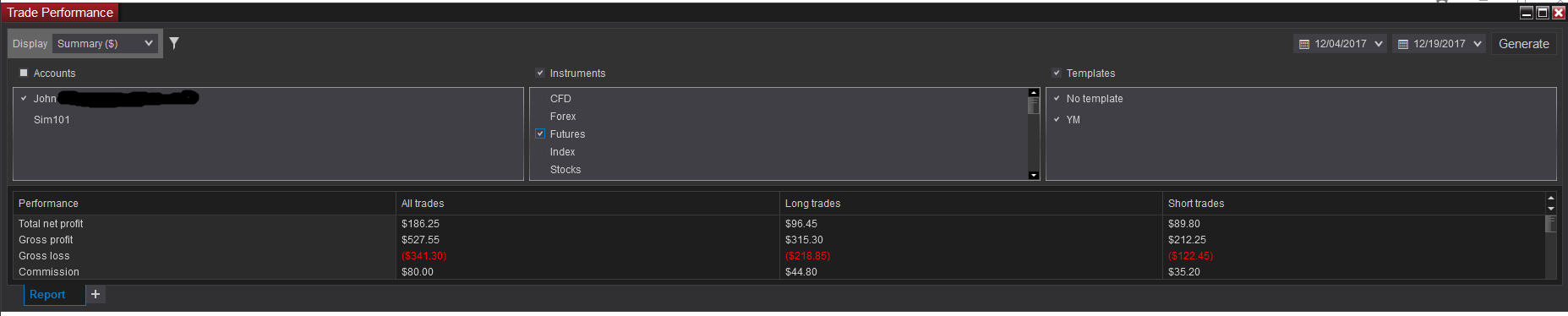Select the Sim101 account
The image size is (1568, 316).
(52, 120)
